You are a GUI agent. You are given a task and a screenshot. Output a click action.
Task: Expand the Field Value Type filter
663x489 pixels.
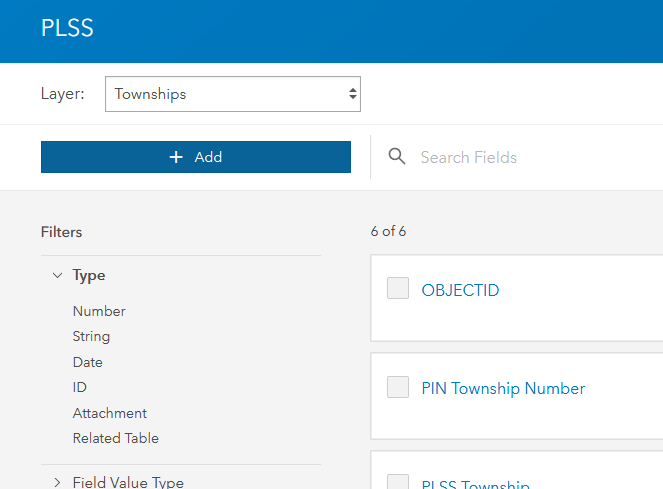pyautogui.click(x=58, y=482)
